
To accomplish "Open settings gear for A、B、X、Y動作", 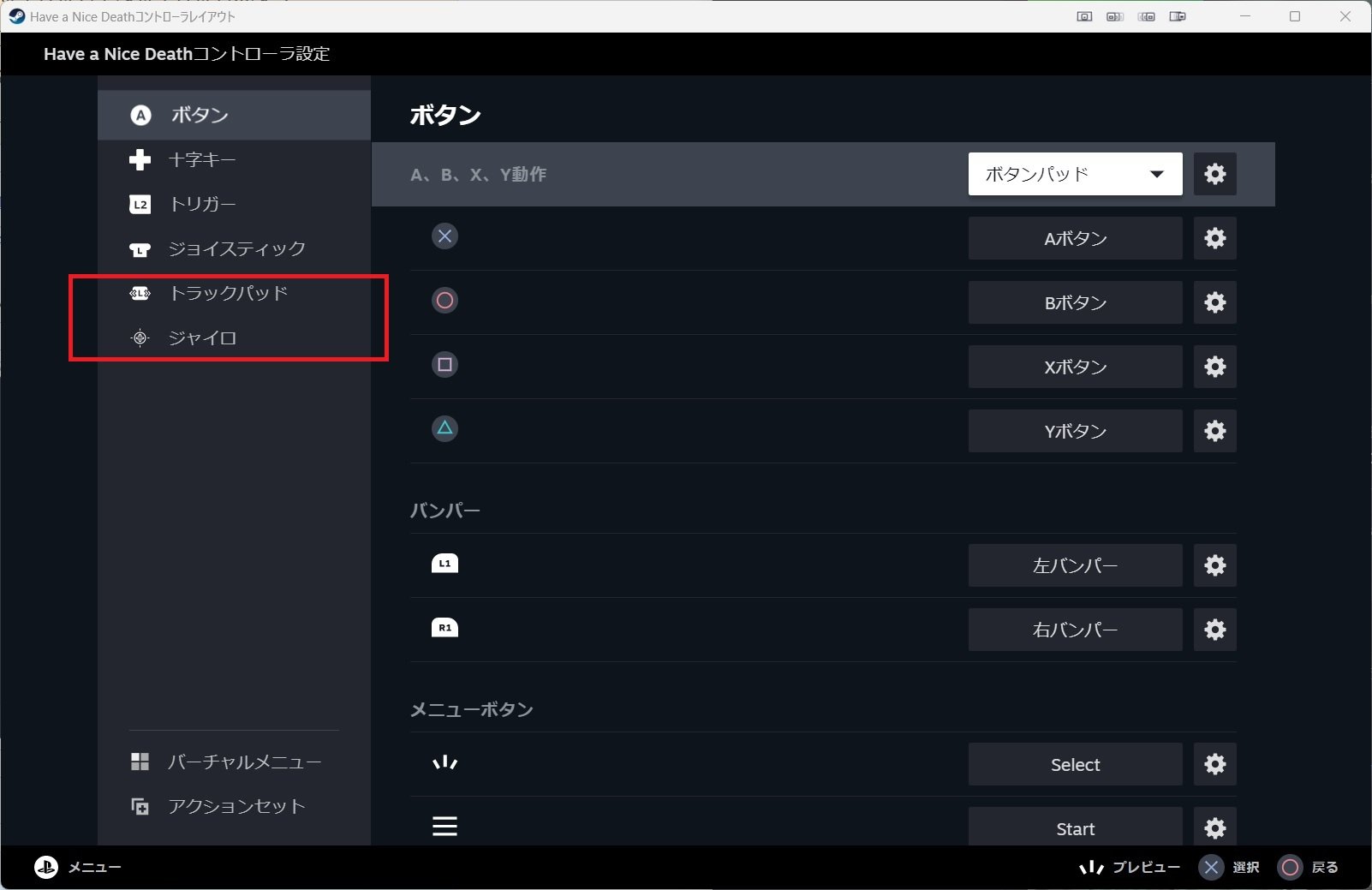I will pos(1214,174).
